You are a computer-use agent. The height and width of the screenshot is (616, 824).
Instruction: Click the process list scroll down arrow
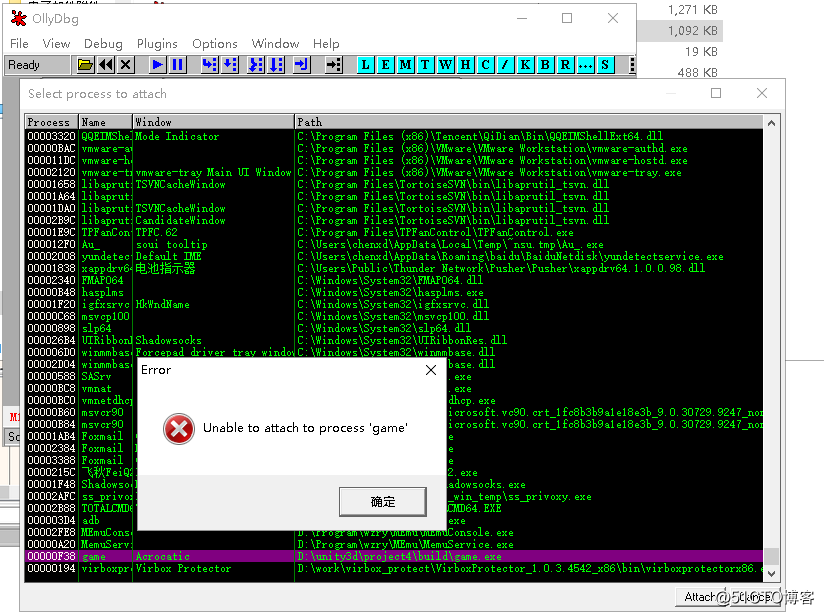[771, 574]
